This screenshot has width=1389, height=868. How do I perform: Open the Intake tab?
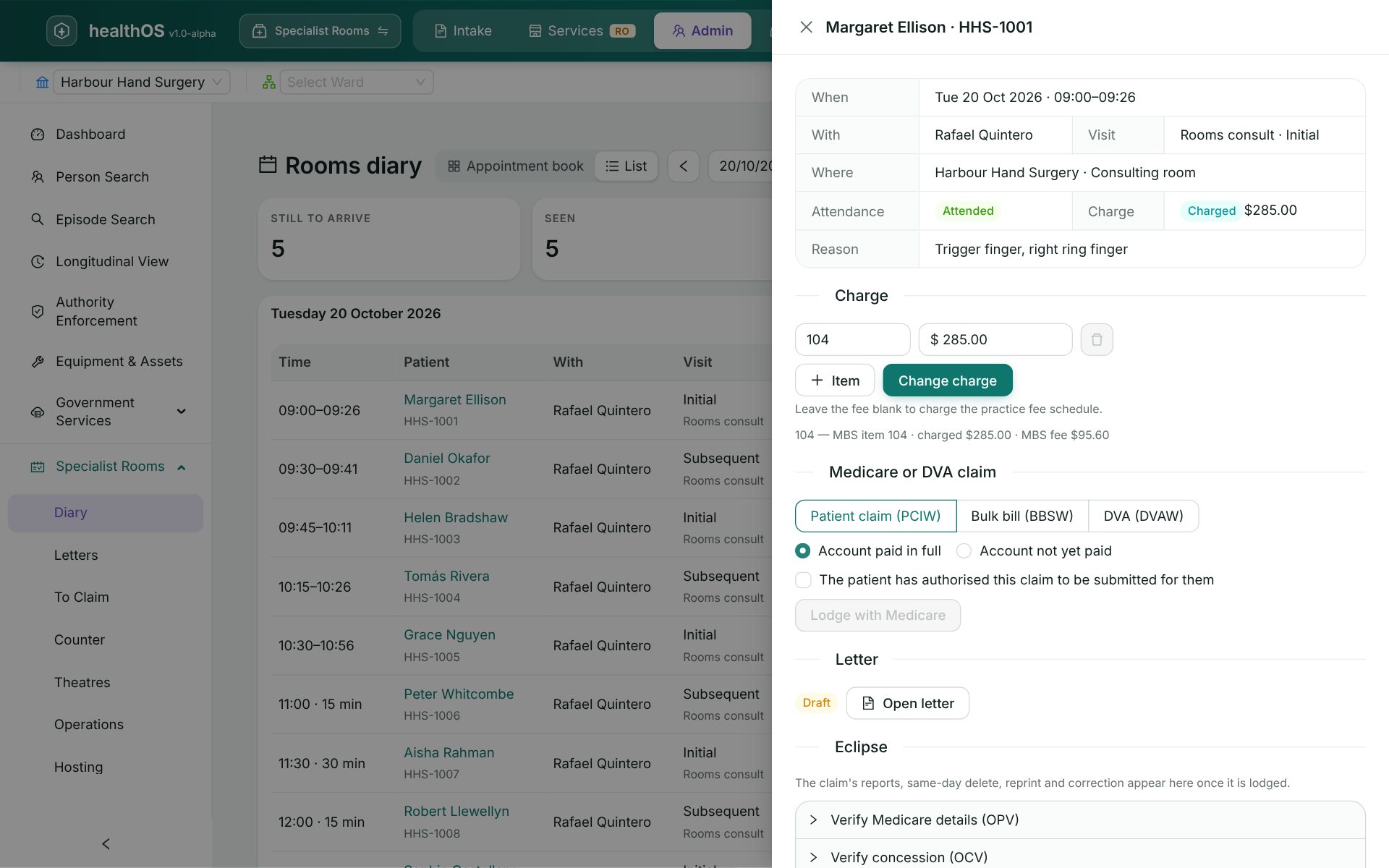point(463,31)
